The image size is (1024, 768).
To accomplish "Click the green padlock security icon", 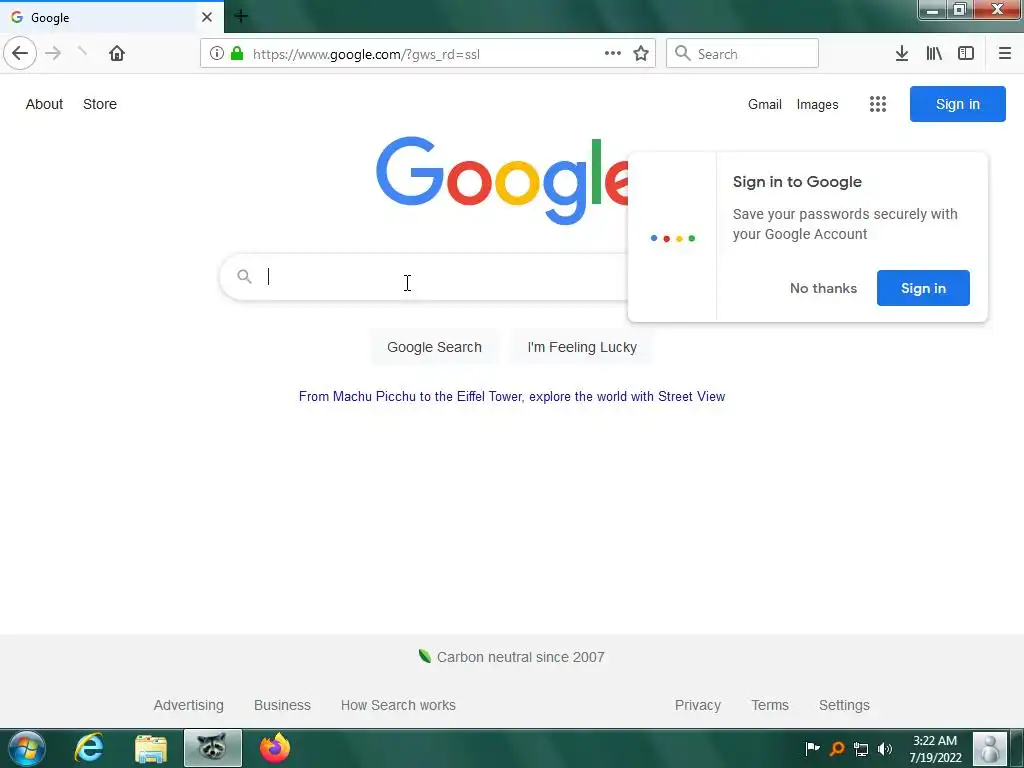I will point(237,53).
